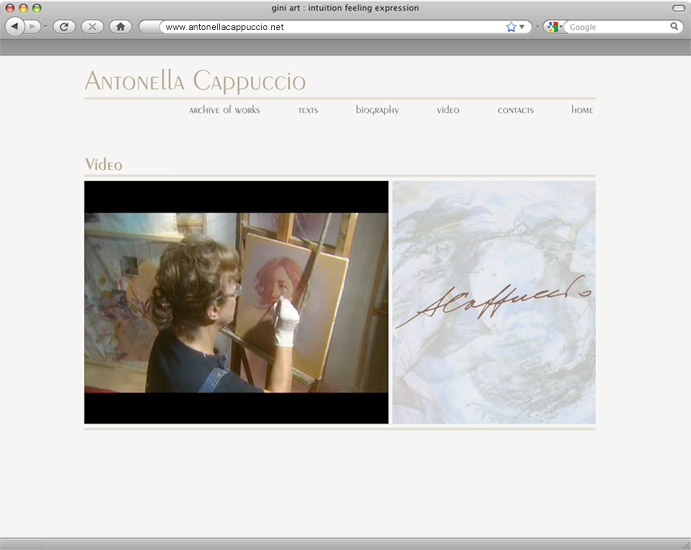Go to the browser Home page

tap(120, 27)
